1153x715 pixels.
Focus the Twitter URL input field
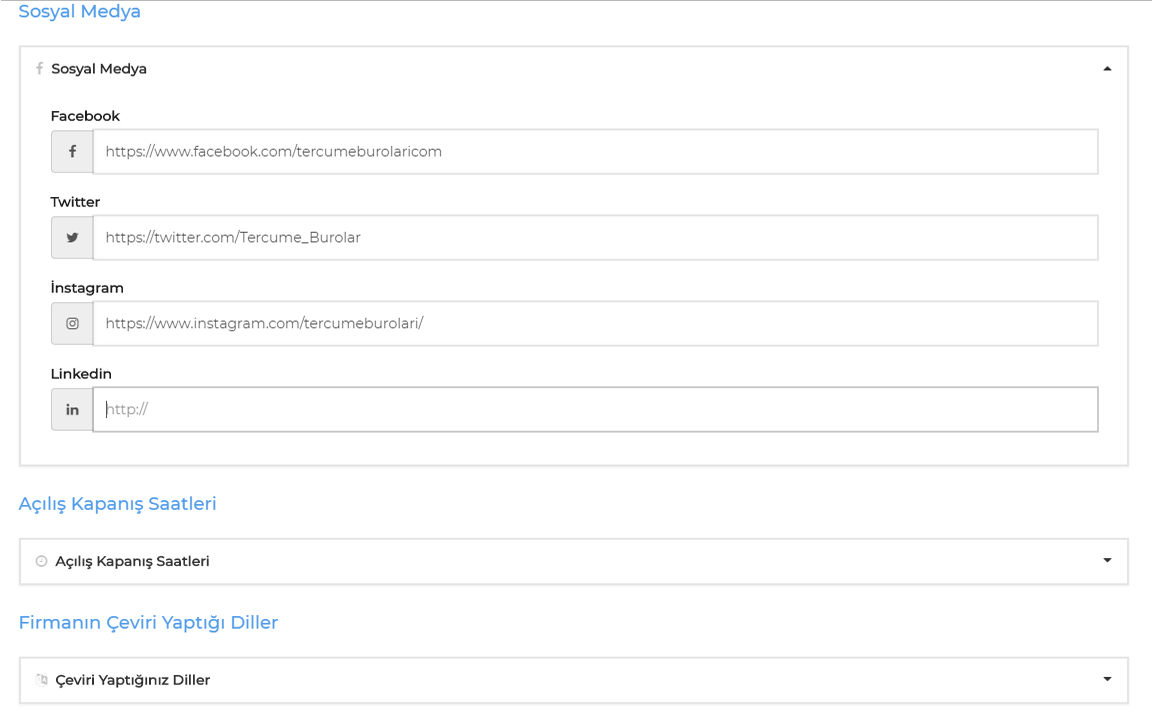point(596,238)
